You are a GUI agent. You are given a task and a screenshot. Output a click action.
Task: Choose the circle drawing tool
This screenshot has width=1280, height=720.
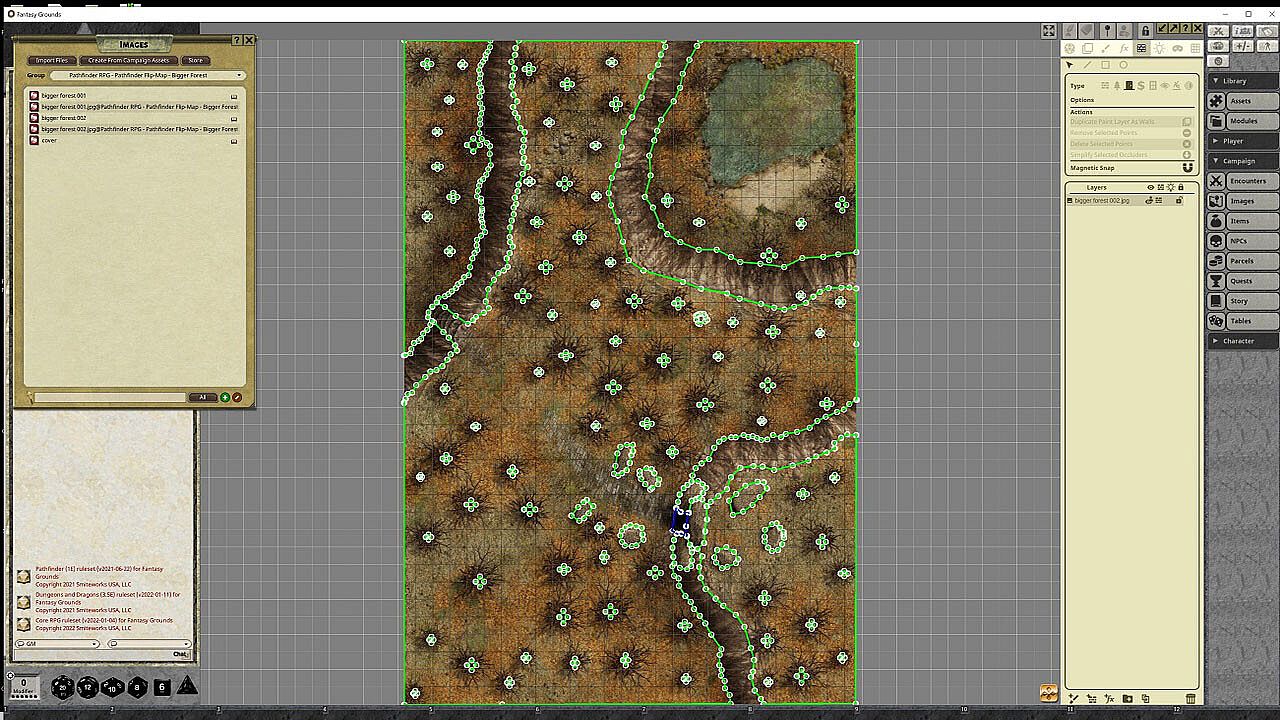[1123, 65]
